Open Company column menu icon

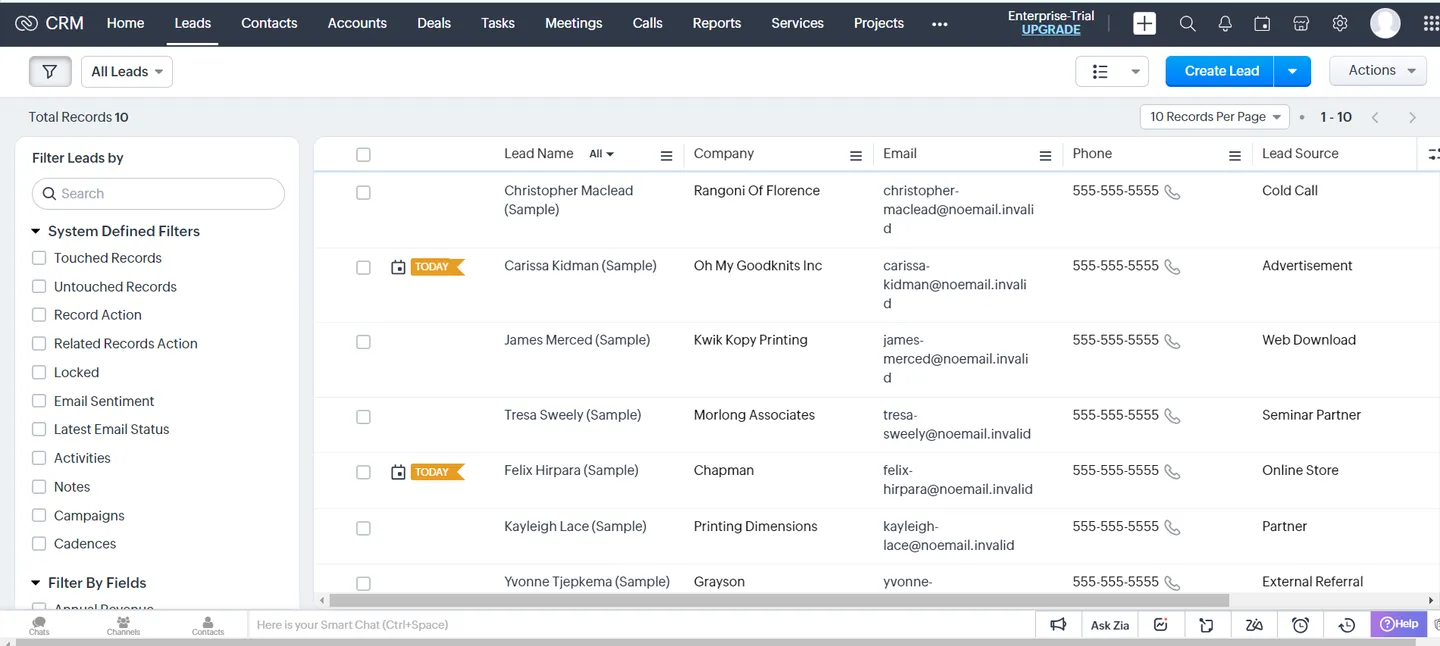point(856,155)
